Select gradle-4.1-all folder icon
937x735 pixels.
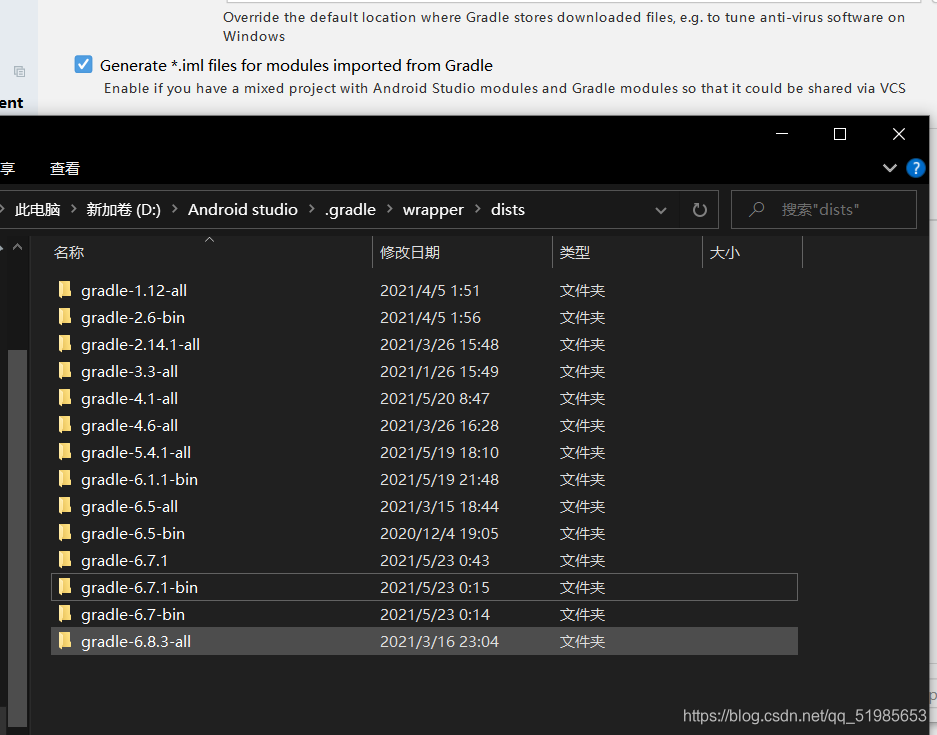tap(65, 397)
